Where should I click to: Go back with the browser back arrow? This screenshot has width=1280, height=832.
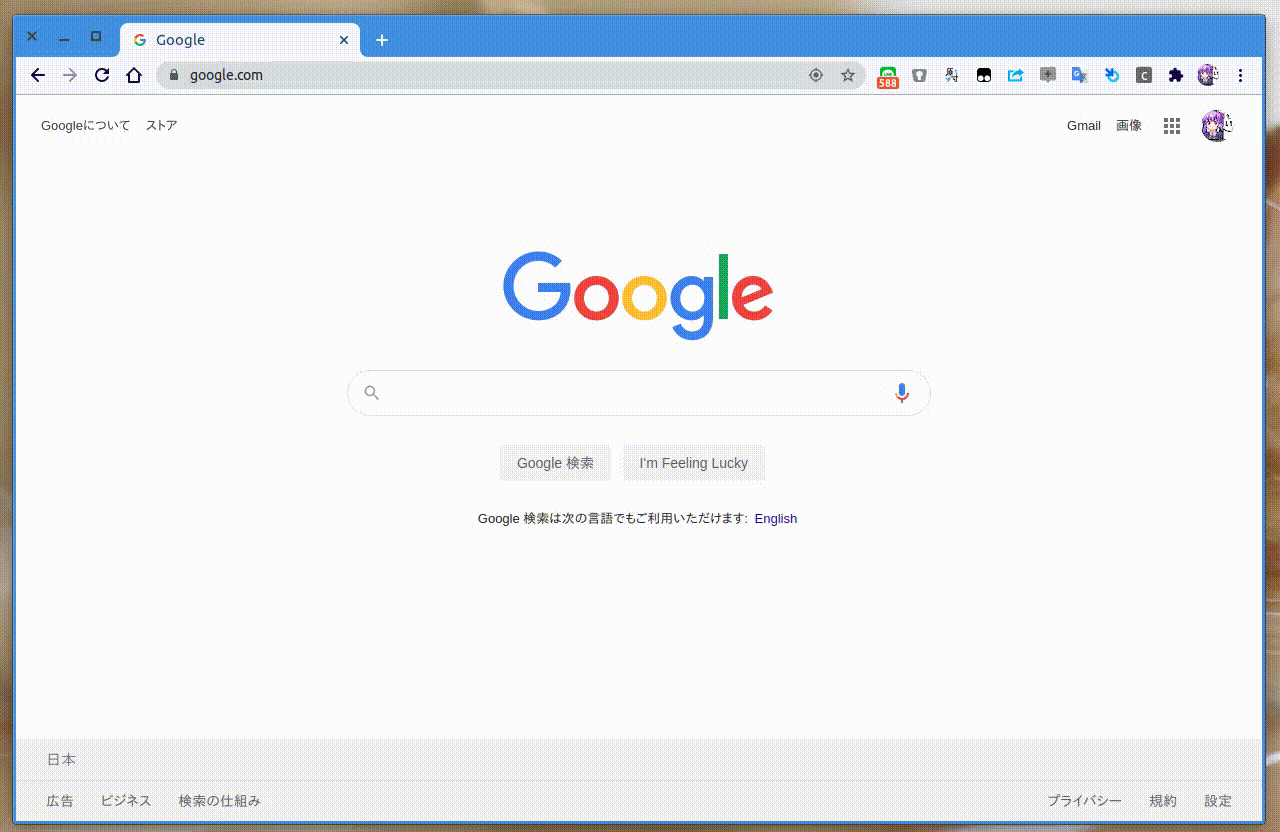click(38, 75)
